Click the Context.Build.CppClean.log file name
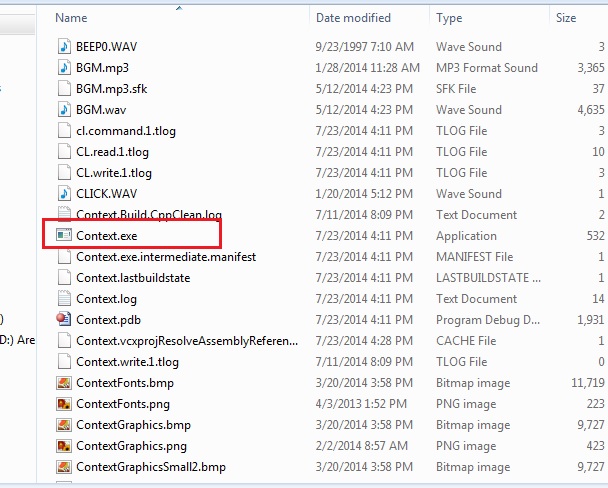Image resolution: width=608 pixels, height=488 pixels. (149, 215)
